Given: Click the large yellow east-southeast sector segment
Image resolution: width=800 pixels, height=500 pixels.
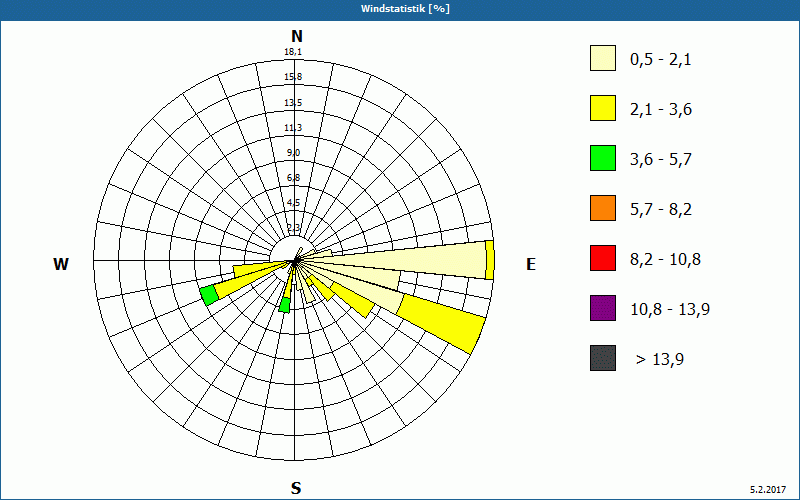Looking at the screenshot, I should 443,322.
